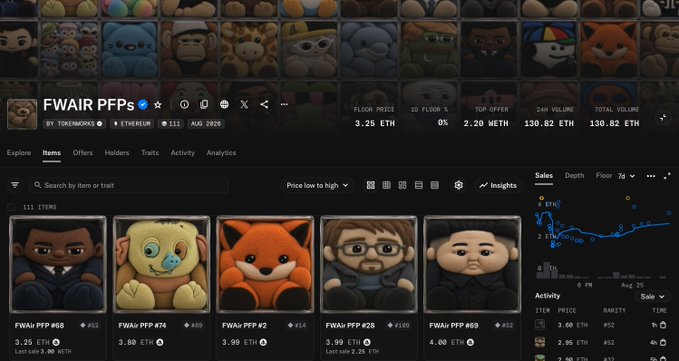
Task: Click the Insights button
Action: (x=498, y=185)
